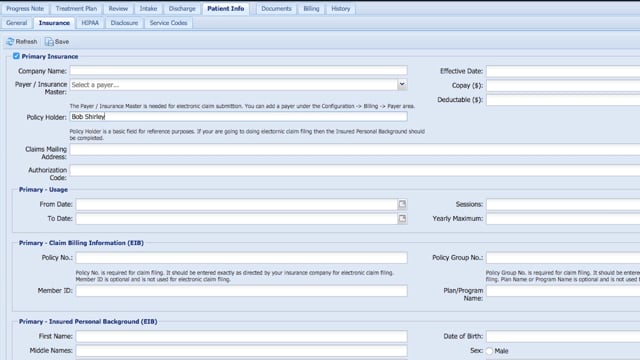Focus the Sessions field

coord(563,204)
